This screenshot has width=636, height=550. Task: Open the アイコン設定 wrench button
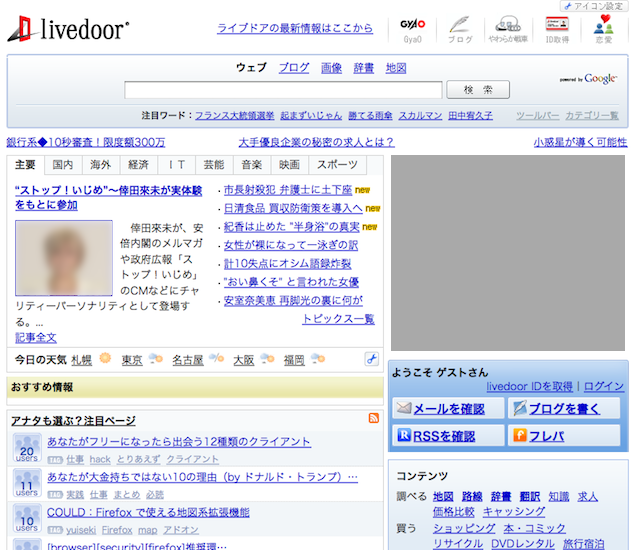coord(595,6)
